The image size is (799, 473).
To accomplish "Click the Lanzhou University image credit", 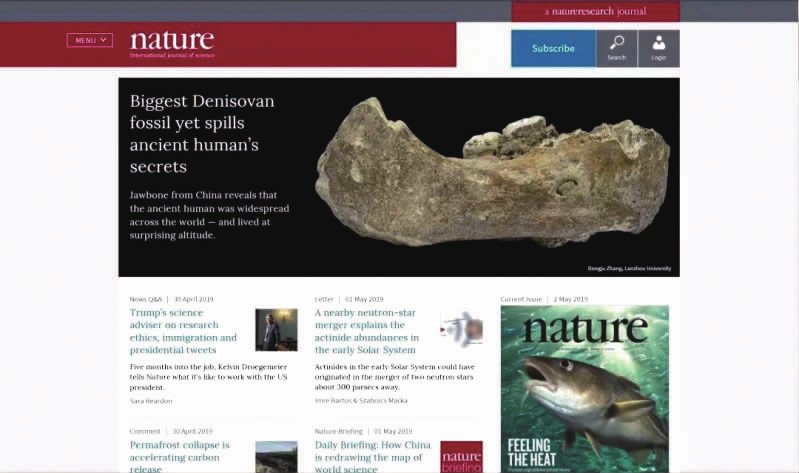I will 629,268.
